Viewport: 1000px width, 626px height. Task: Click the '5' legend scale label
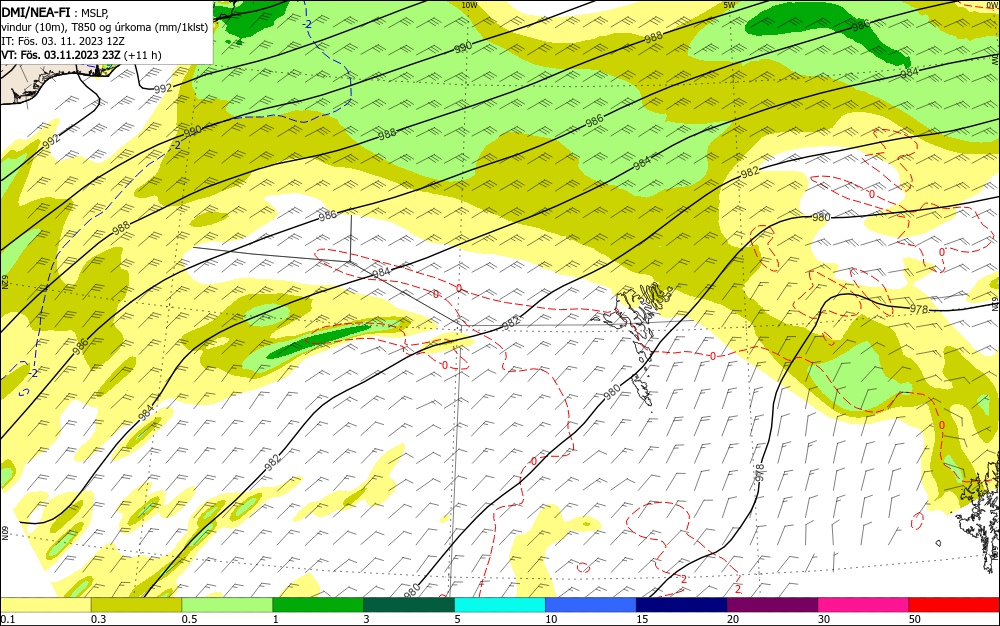pos(457,620)
